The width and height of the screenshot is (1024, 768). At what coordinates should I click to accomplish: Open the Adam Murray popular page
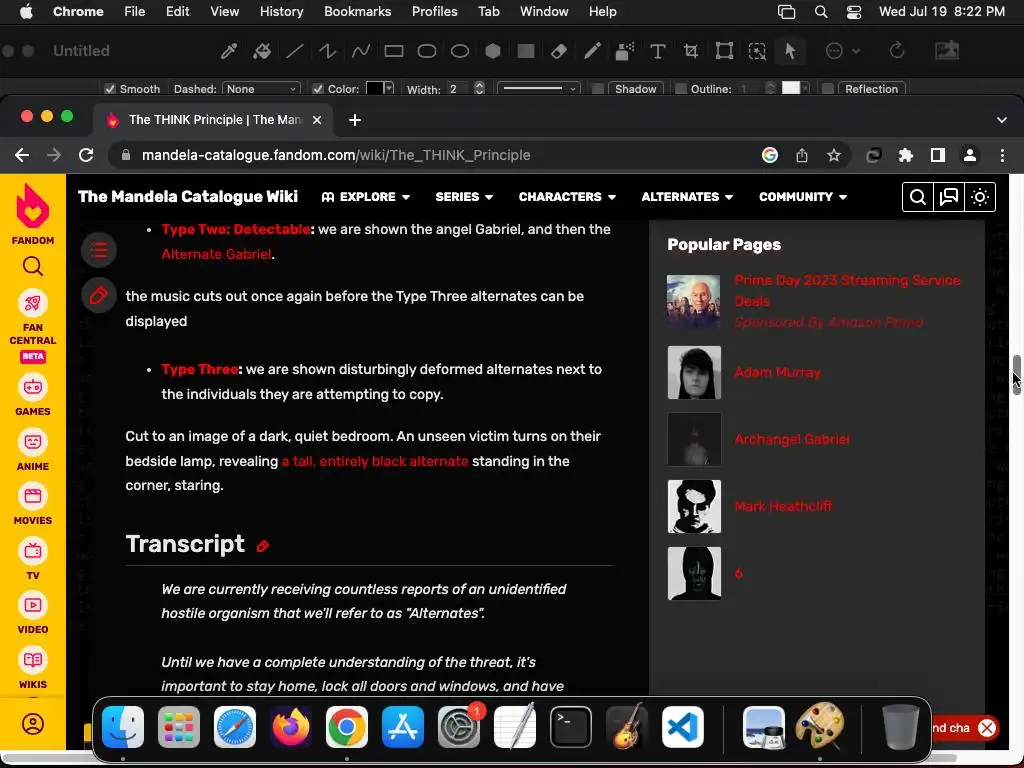coord(777,372)
